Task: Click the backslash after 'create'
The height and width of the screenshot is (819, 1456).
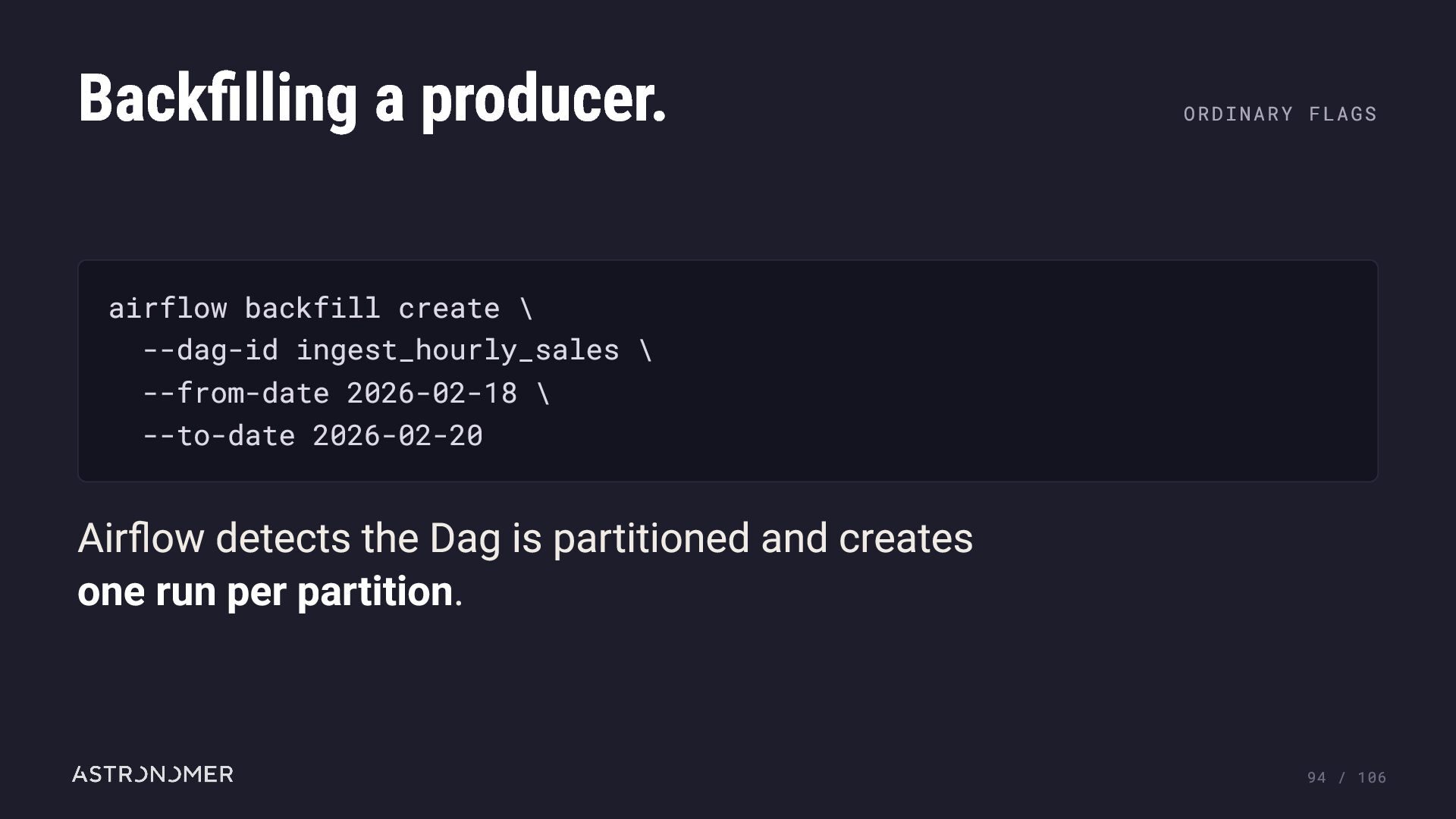Action: [526, 309]
